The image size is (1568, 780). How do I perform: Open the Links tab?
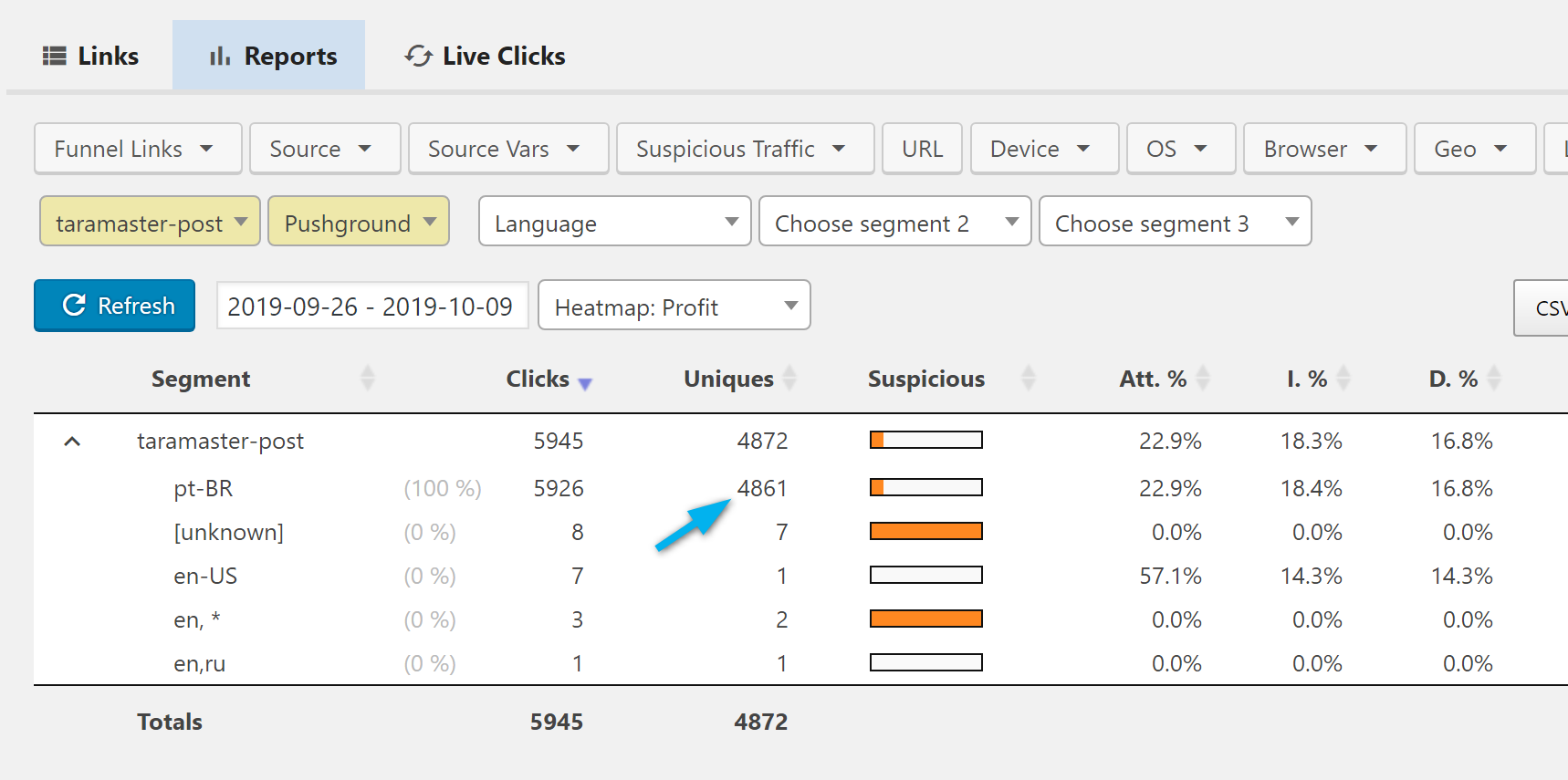click(x=90, y=56)
